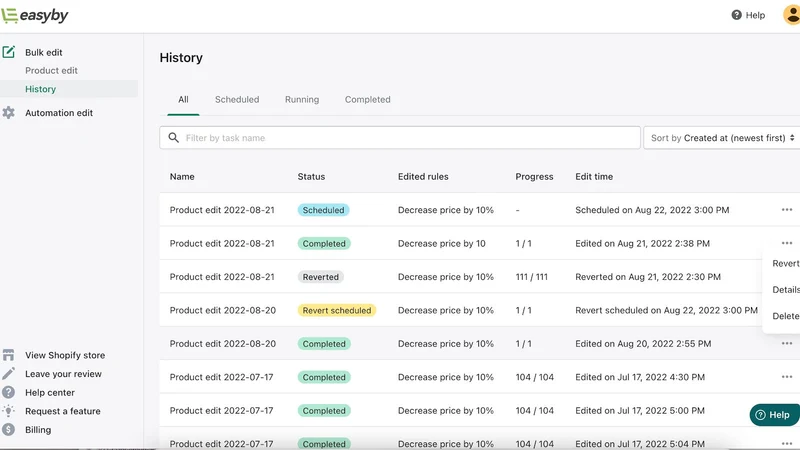Open more options for Aug 20 2:55 PM row

787,344
